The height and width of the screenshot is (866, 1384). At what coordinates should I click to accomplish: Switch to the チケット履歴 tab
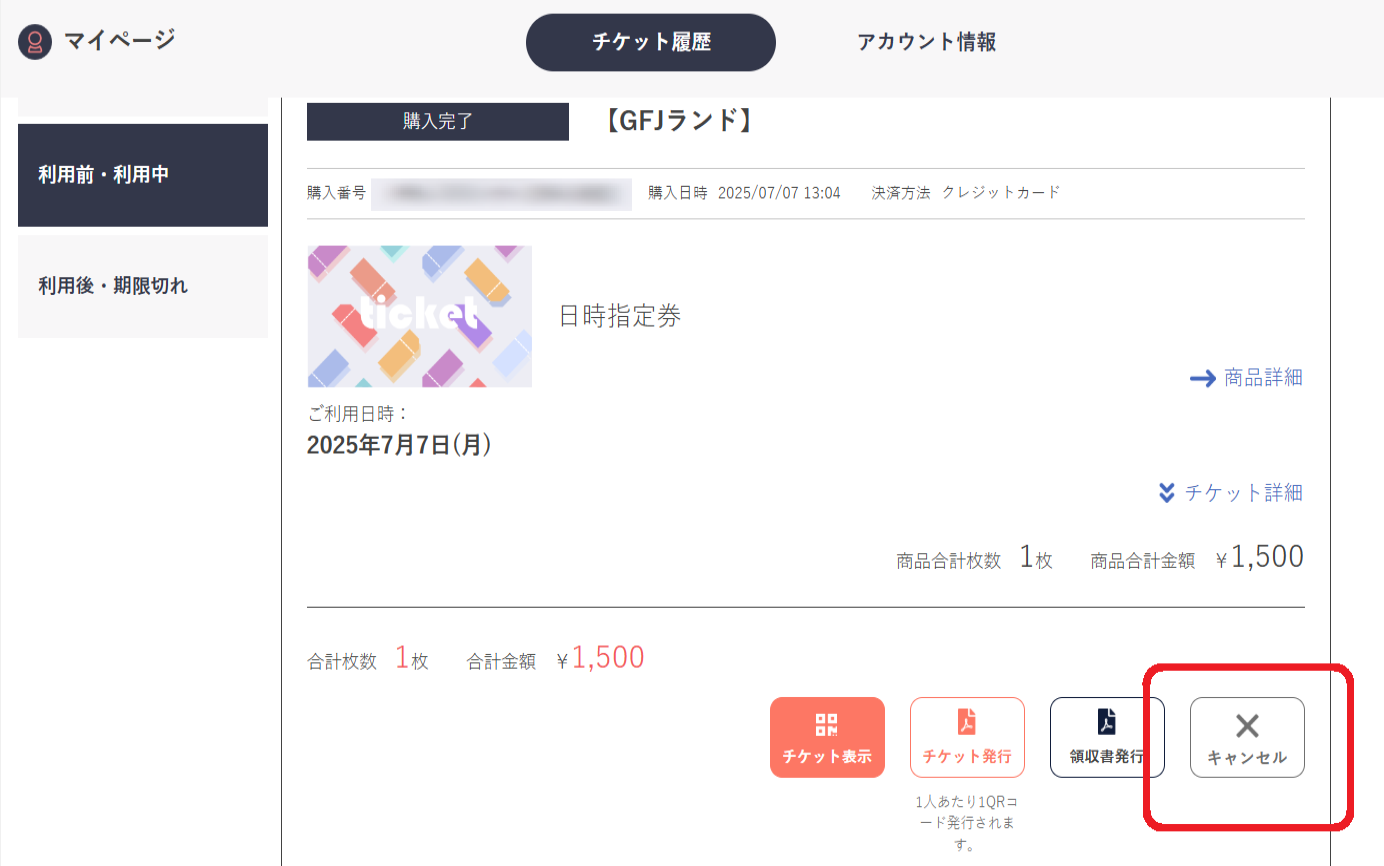click(650, 42)
